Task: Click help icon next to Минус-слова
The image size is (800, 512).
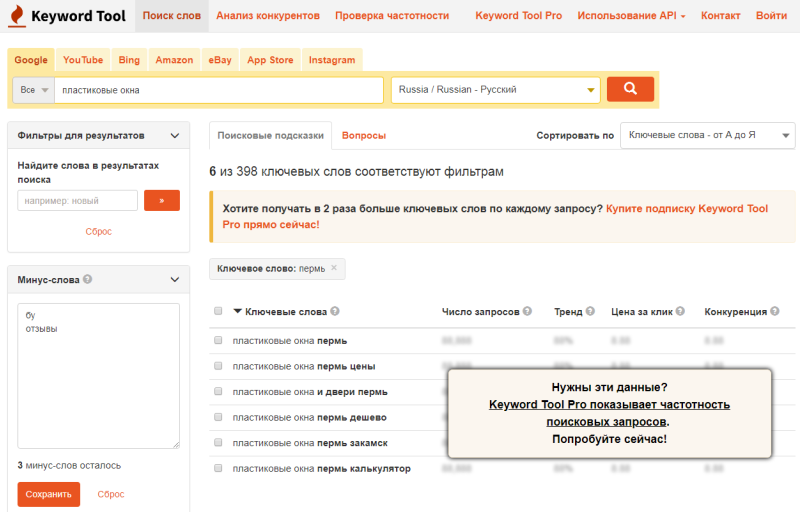Action: coord(88,279)
